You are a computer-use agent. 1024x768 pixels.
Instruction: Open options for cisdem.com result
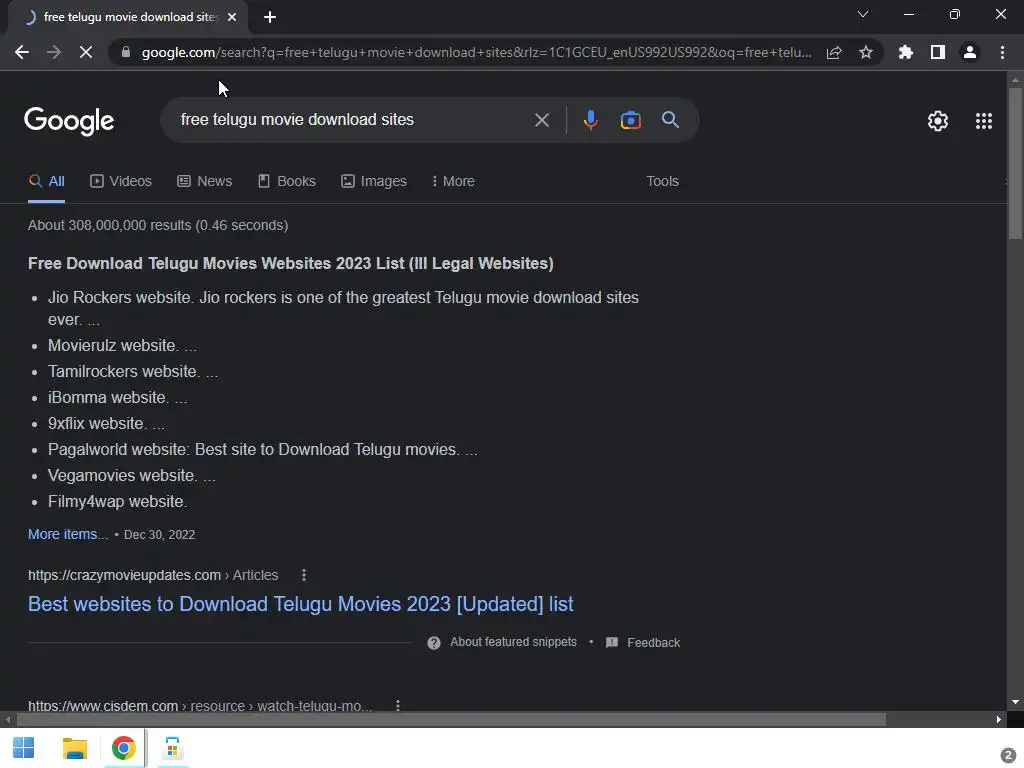pyautogui.click(x=398, y=705)
